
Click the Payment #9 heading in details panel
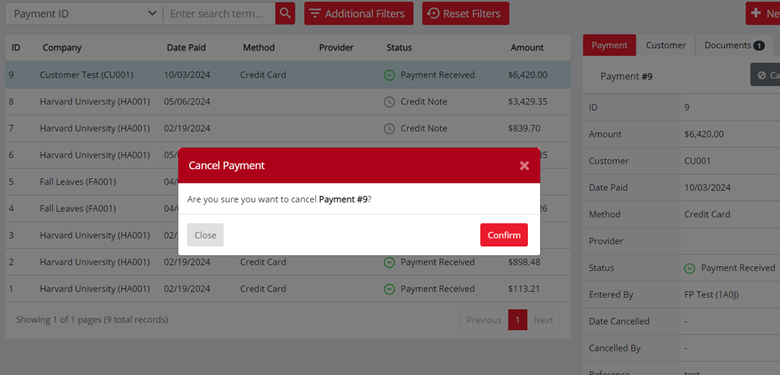[x=626, y=76]
